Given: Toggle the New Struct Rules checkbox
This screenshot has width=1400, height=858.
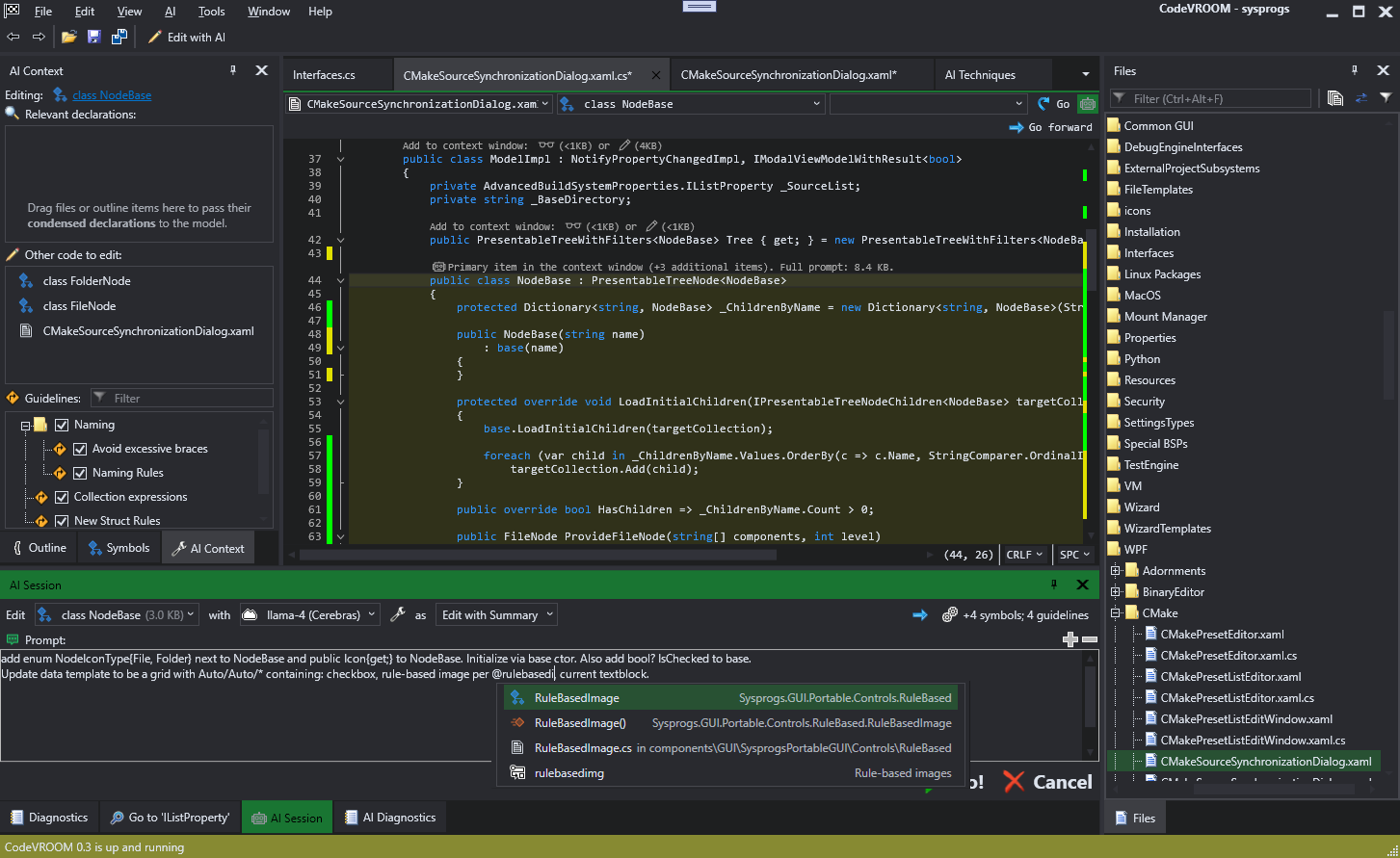Looking at the screenshot, I should pos(62,521).
